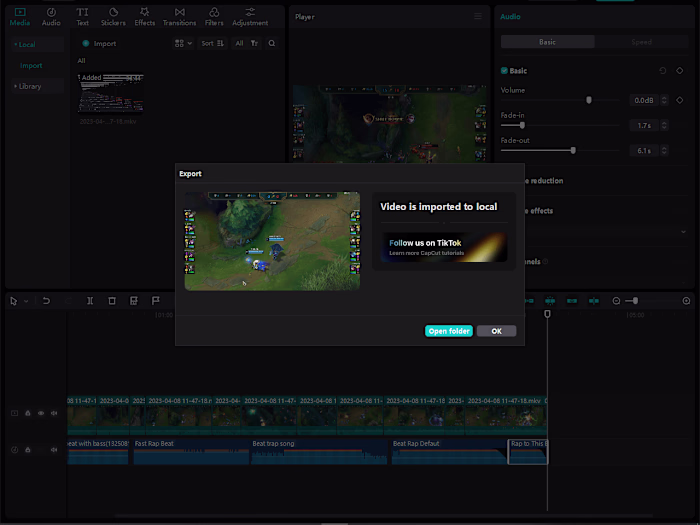Reset the Basic audio settings
This screenshot has width=700, height=525.
click(x=662, y=71)
